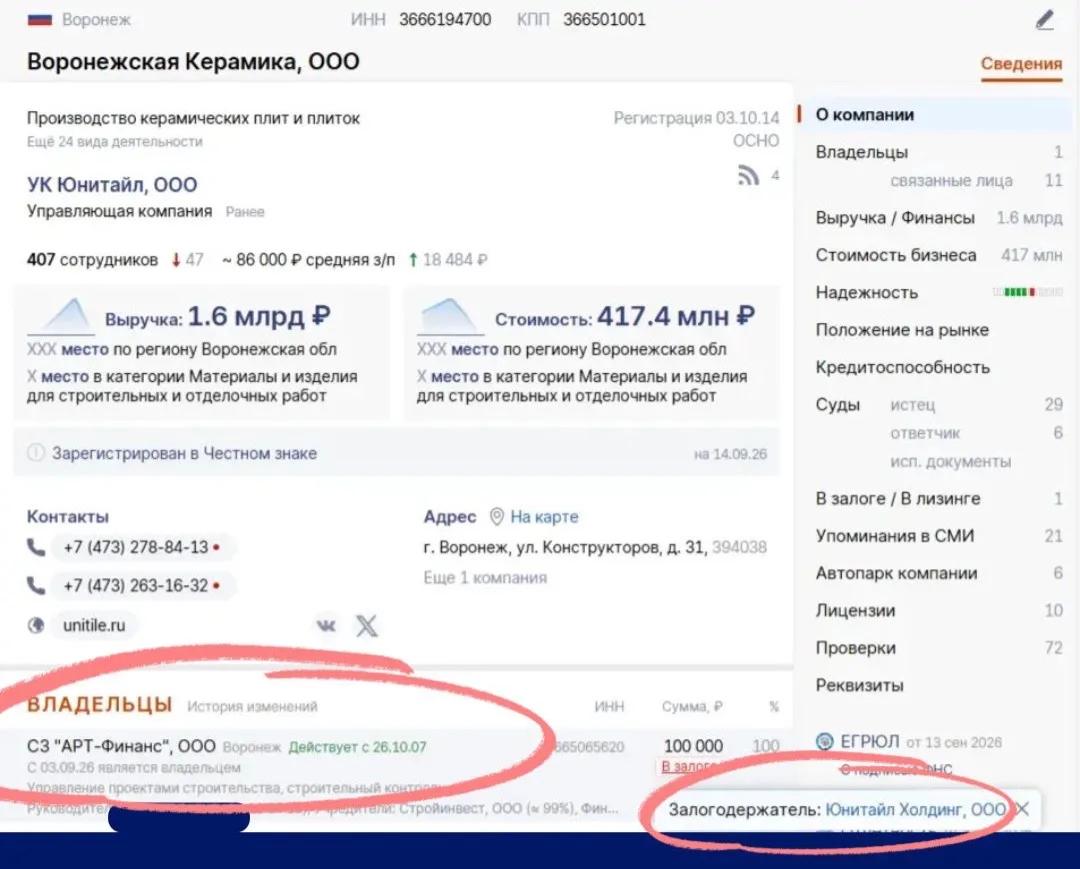The image size is (1080, 869).
Task: Open Проверки sidebar section
Action: [x=855, y=648]
